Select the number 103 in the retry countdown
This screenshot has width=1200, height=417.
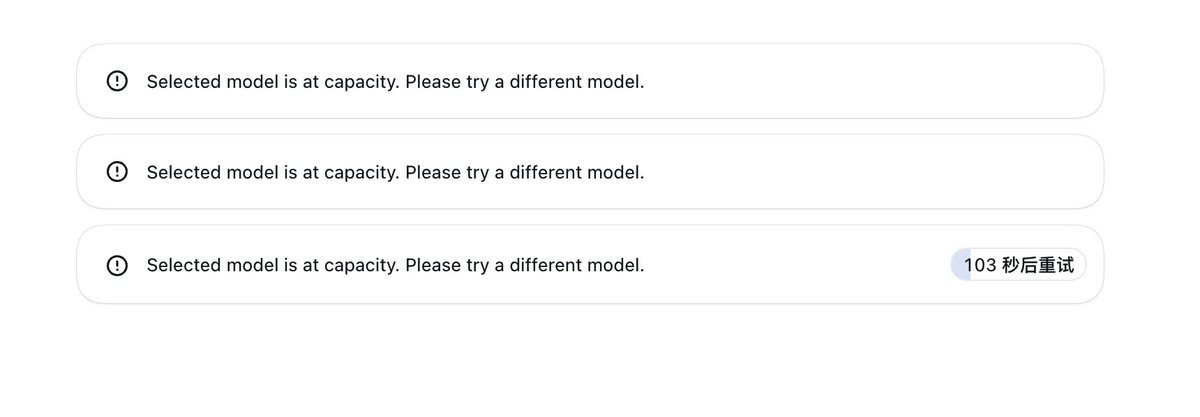[980, 265]
